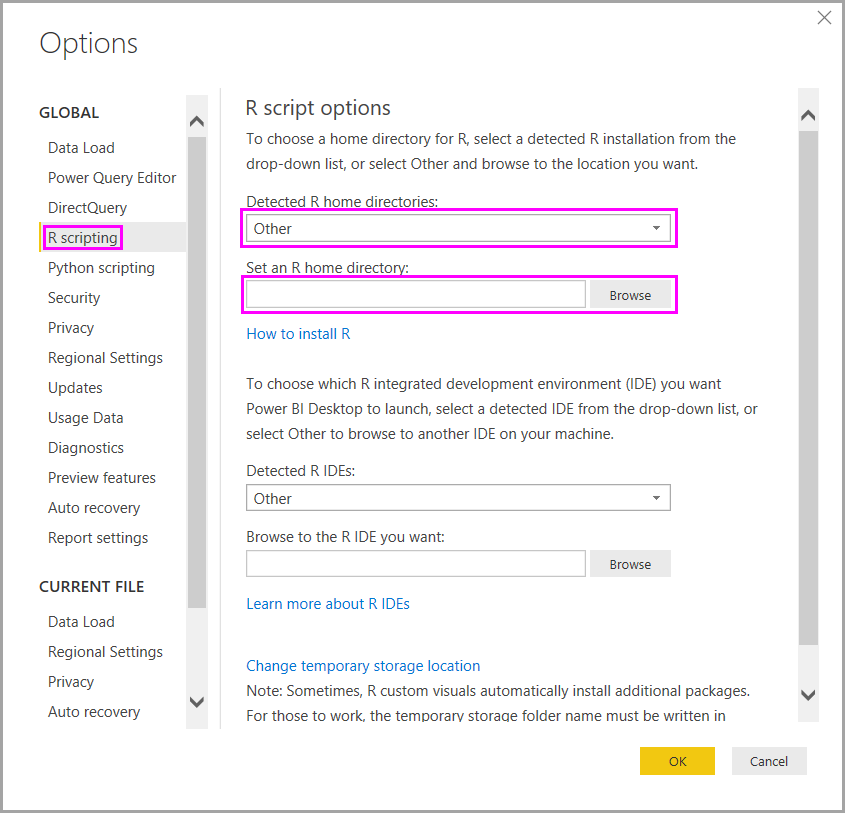The height and width of the screenshot is (813, 845).
Task: Switch to the R scripting page
Action: (82, 237)
